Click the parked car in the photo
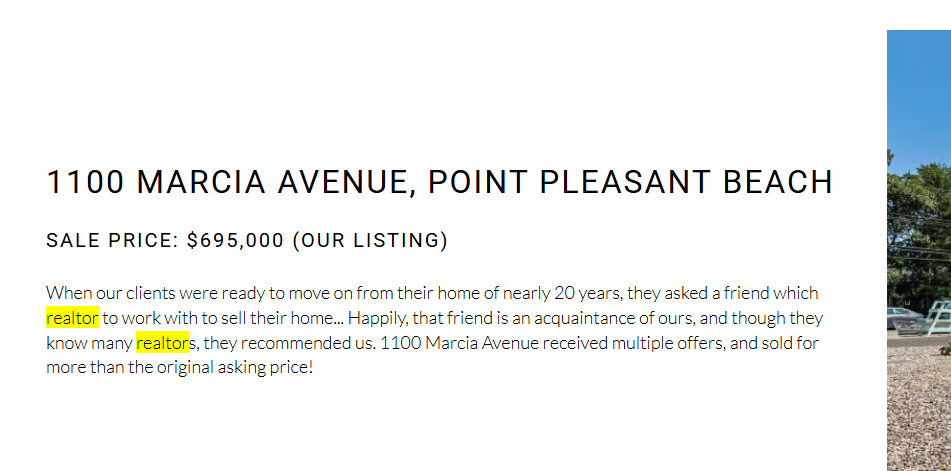This screenshot has height=471, width=951. pyautogui.click(x=904, y=318)
